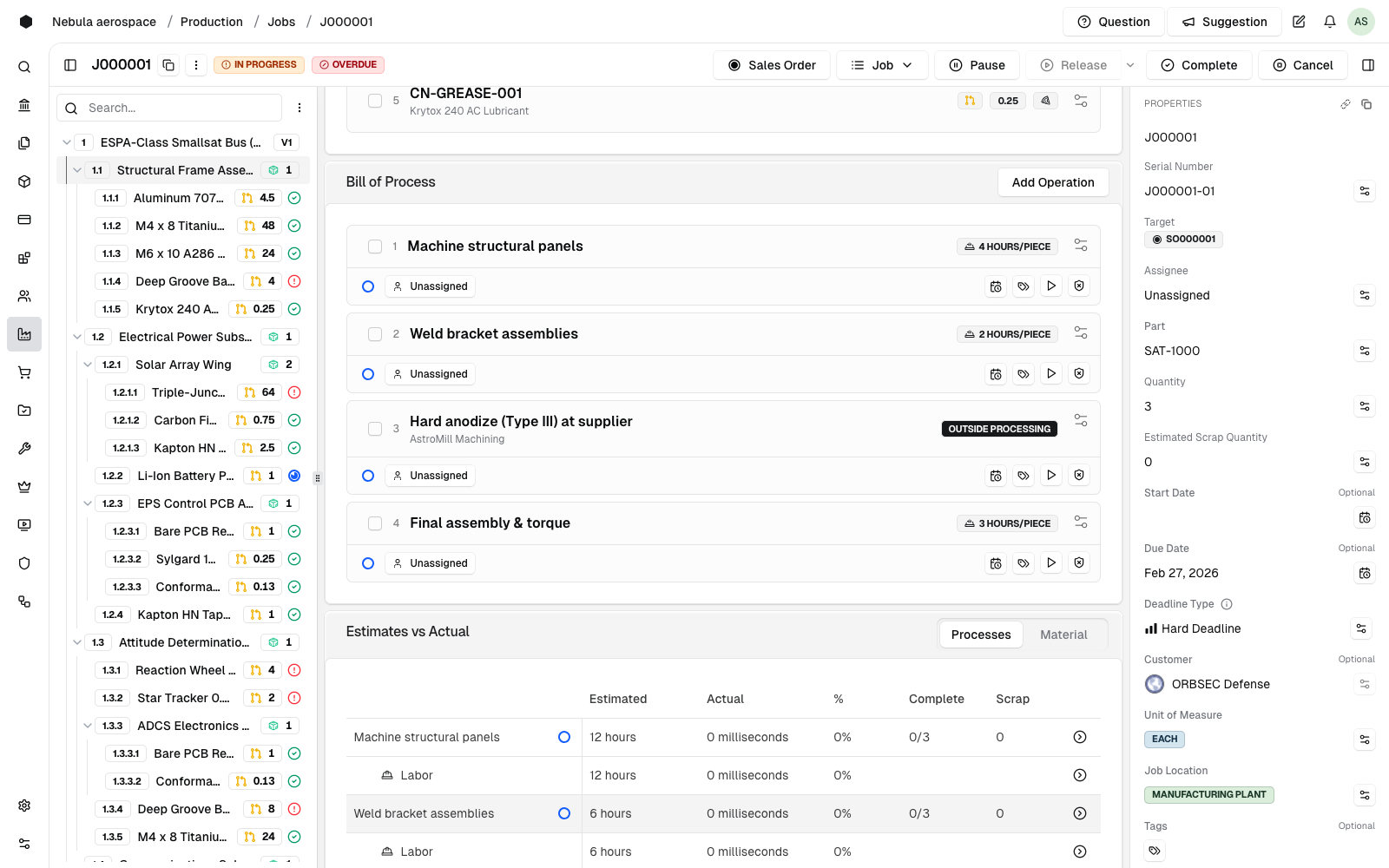The image size is (1389, 868).
Task: Check the CN-GREASE-001 checkbox
Action: click(x=375, y=101)
